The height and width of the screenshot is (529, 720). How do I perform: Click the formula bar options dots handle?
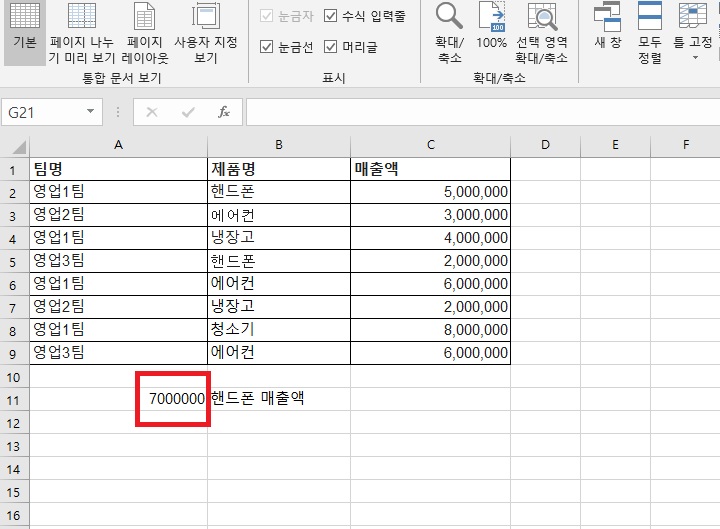(x=118, y=112)
